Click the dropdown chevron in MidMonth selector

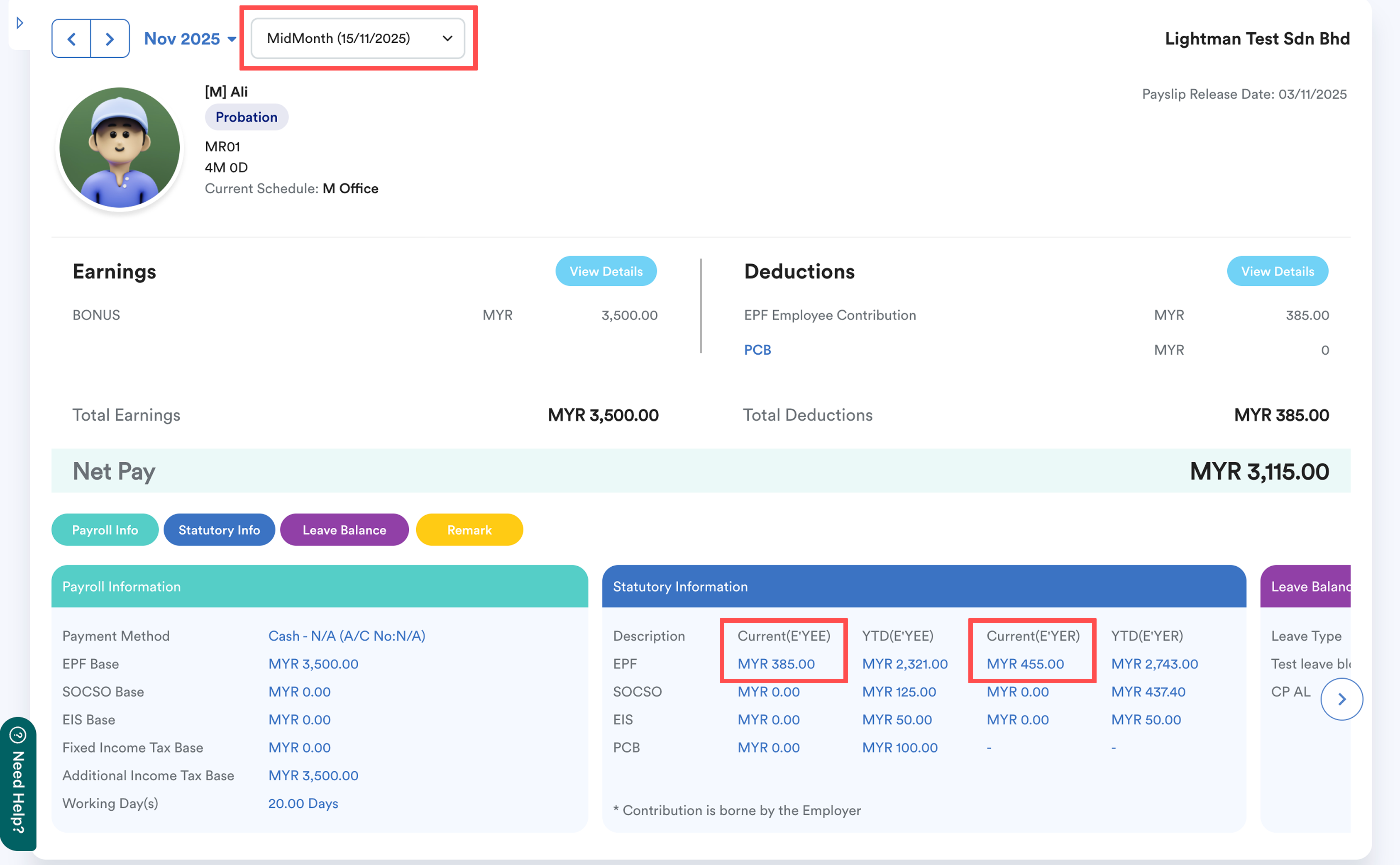[447, 38]
